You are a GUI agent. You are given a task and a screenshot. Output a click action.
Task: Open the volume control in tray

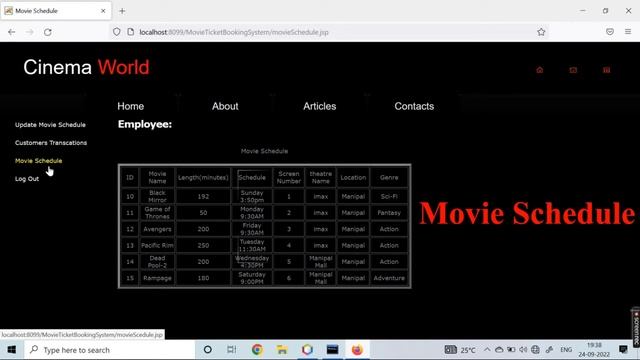click(x=523, y=350)
